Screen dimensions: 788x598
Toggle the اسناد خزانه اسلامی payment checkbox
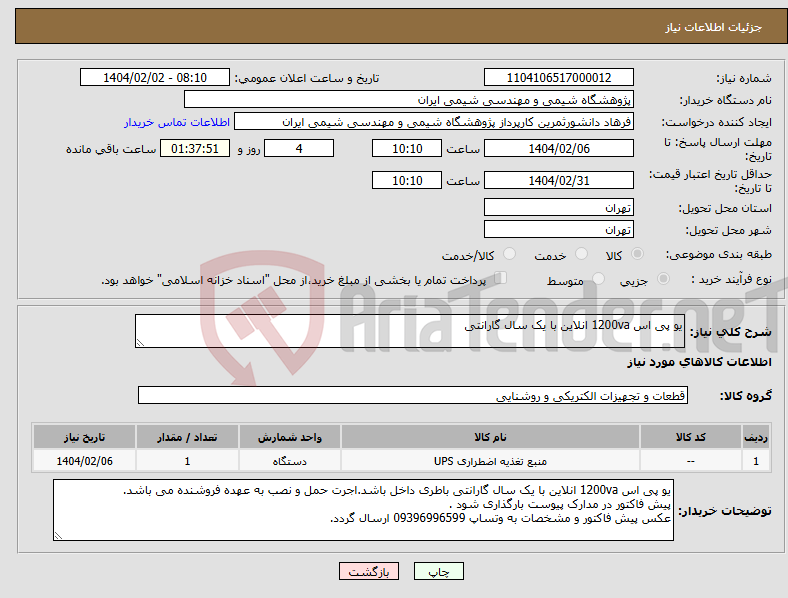coord(501,278)
